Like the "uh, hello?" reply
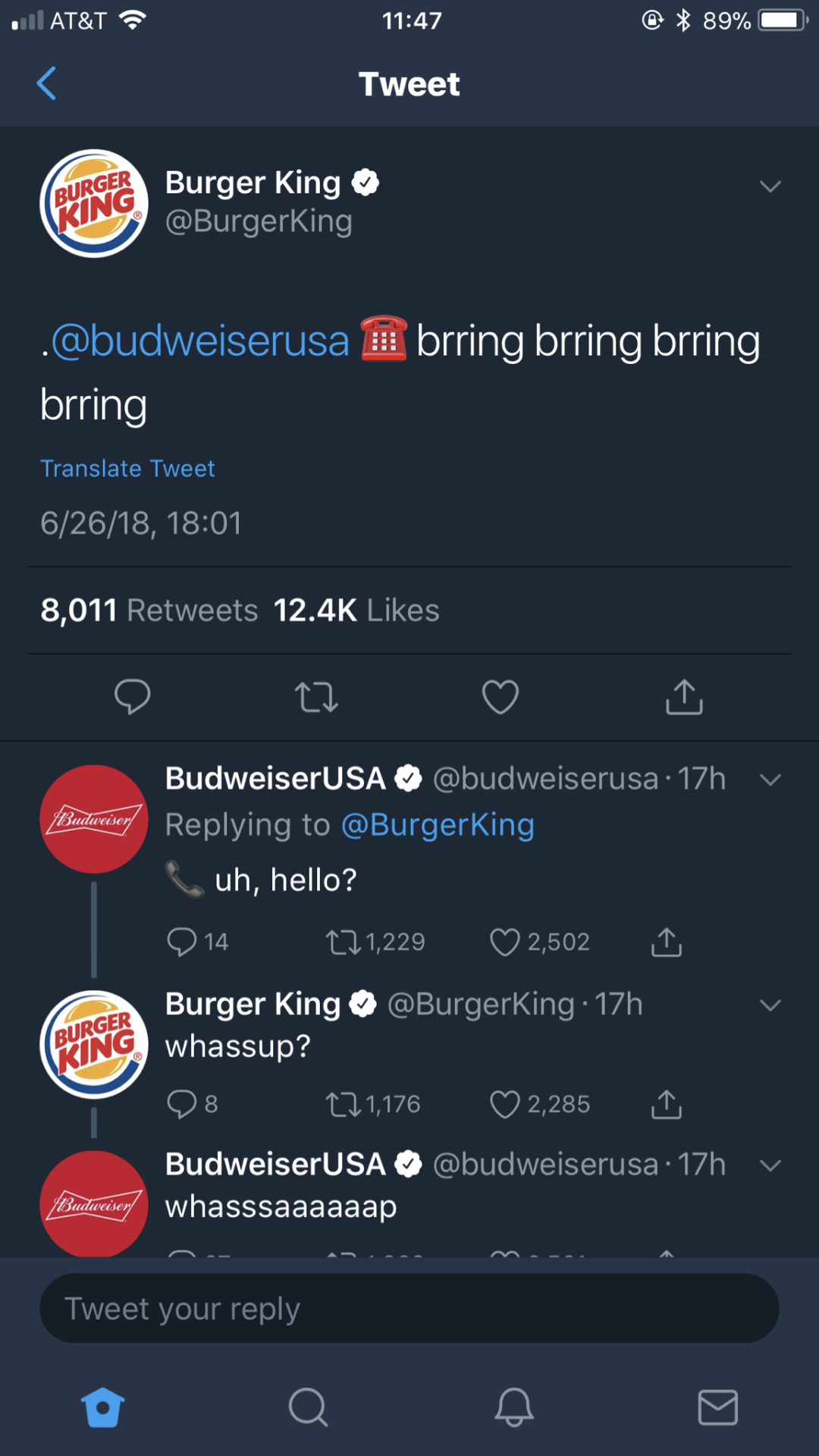The image size is (819, 1456). (x=505, y=942)
